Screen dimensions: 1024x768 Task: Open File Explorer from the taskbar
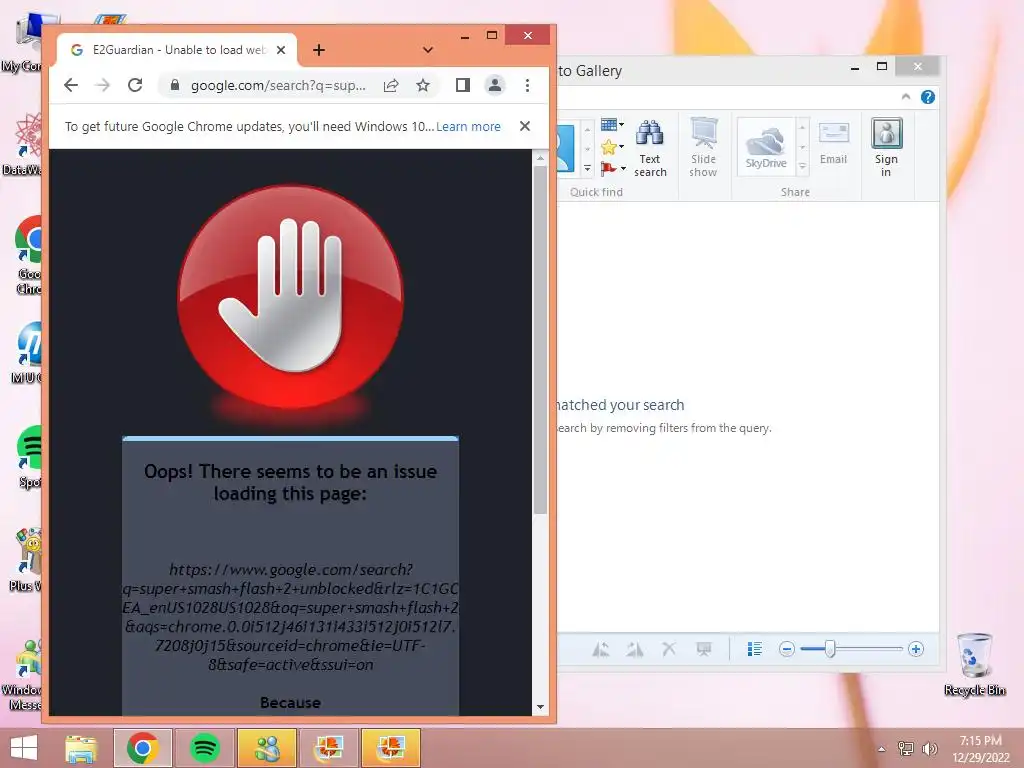[x=81, y=748]
